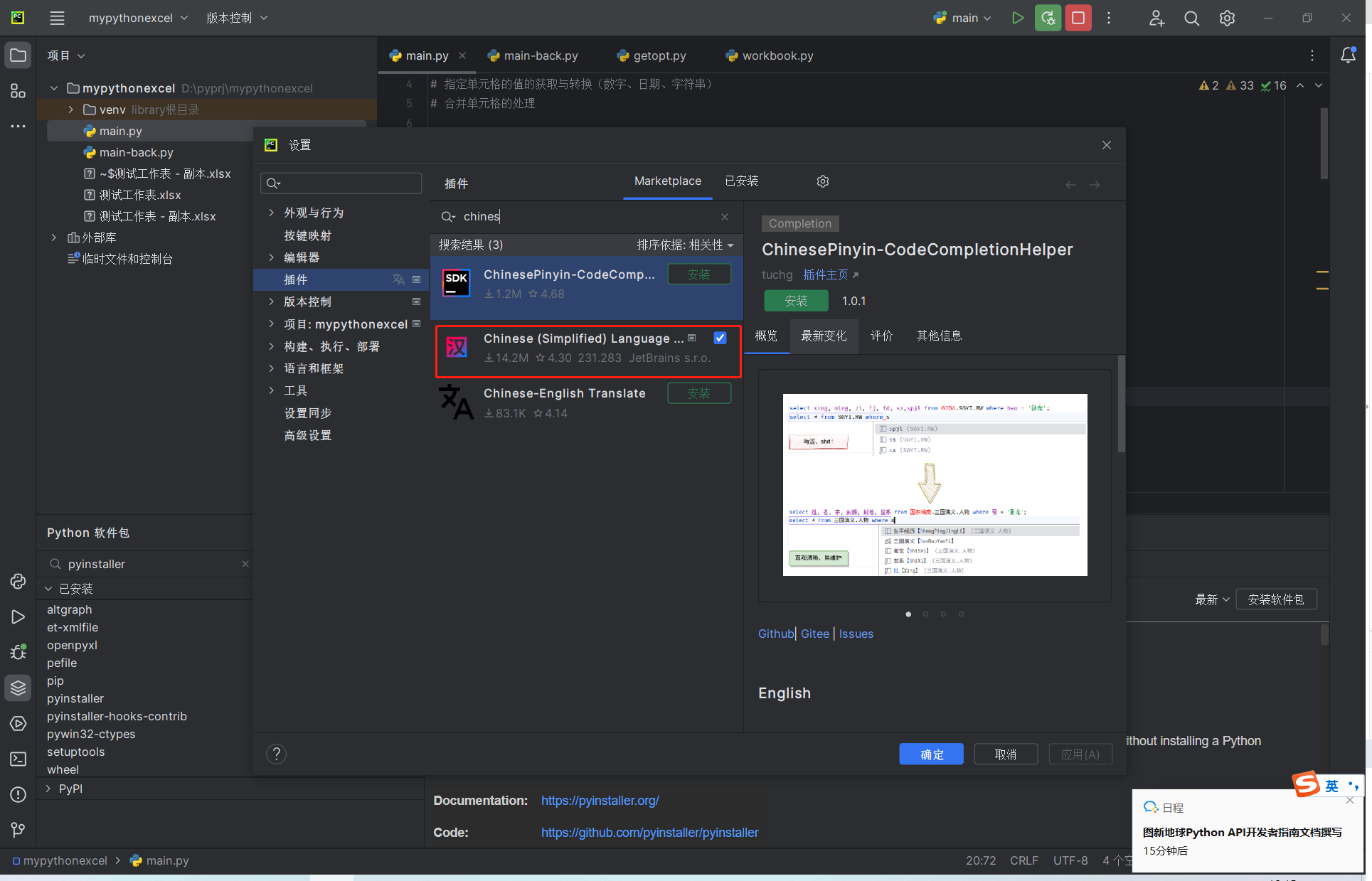This screenshot has width=1372, height=881.
Task: Switch to the 已安装 plugins tab
Action: point(742,181)
